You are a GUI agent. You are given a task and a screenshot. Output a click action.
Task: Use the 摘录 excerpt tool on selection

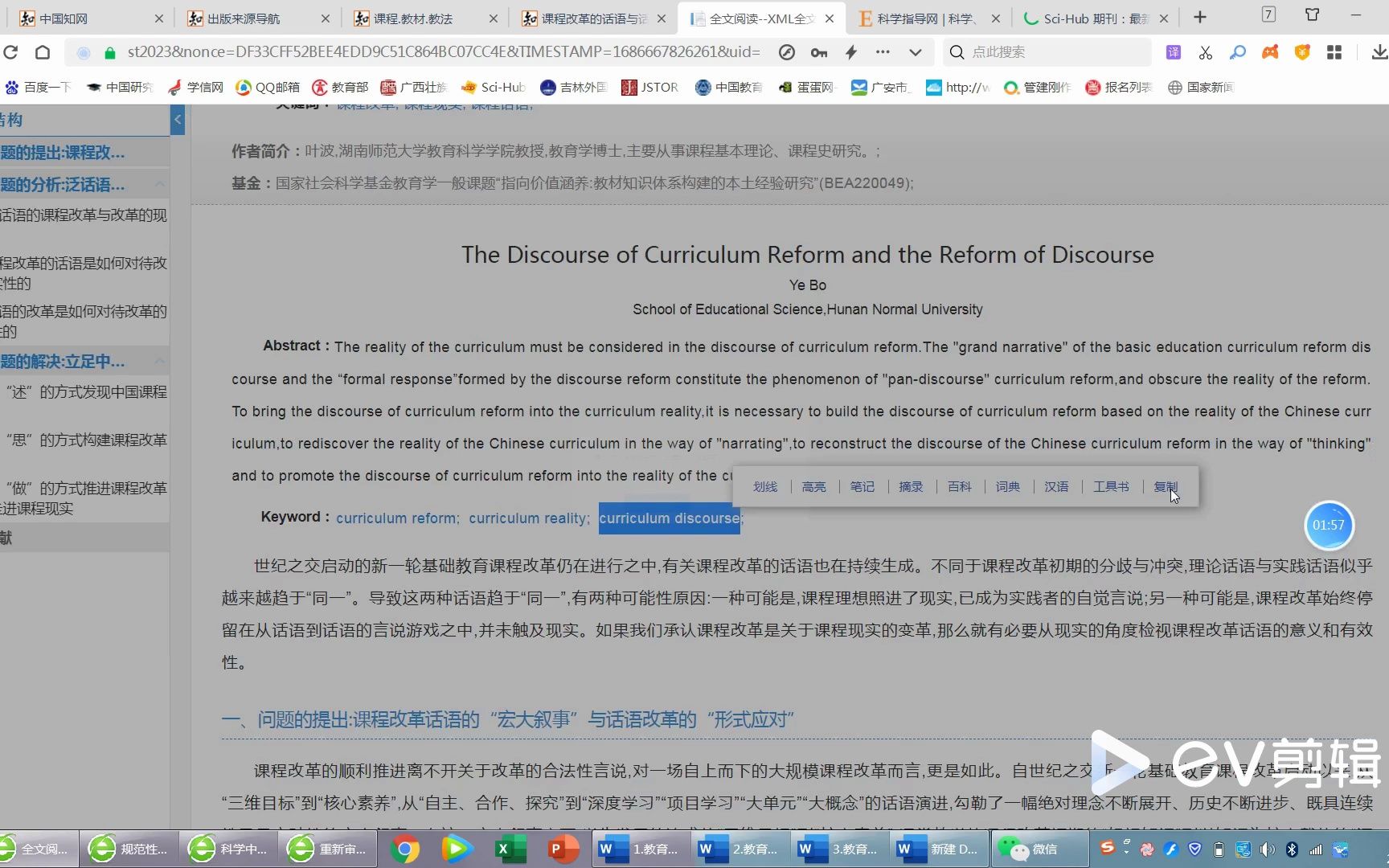click(x=911, y=486)
